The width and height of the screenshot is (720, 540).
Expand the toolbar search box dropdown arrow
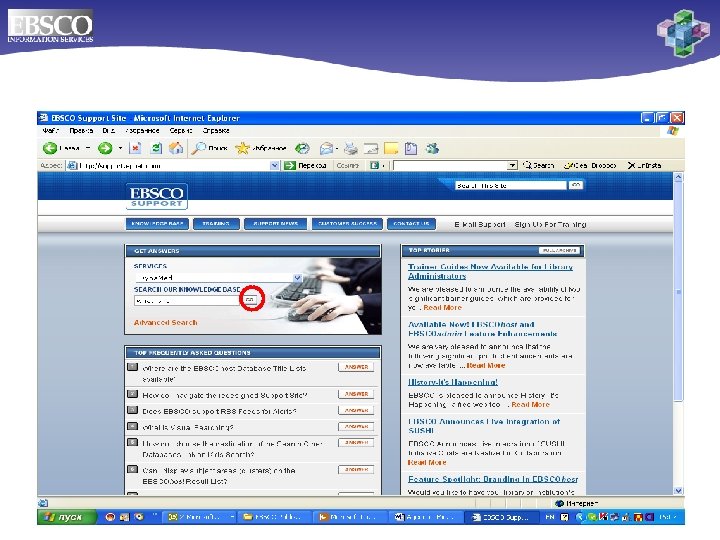click(x=512, y=165)
